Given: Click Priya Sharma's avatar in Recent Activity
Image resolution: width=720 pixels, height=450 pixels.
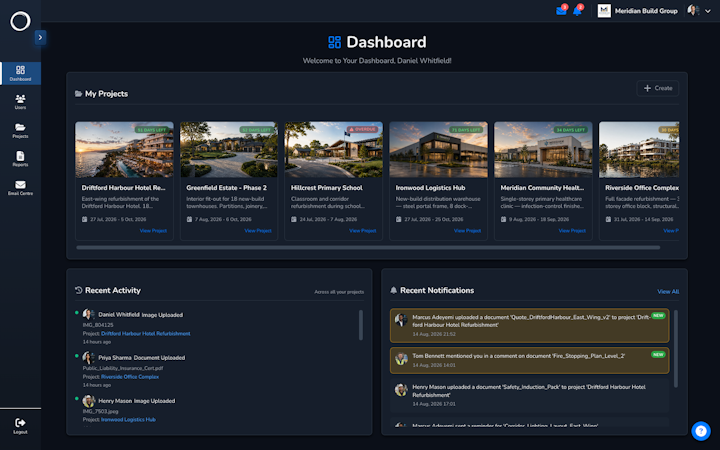Looking at the screenshot, I should (88, 357).
